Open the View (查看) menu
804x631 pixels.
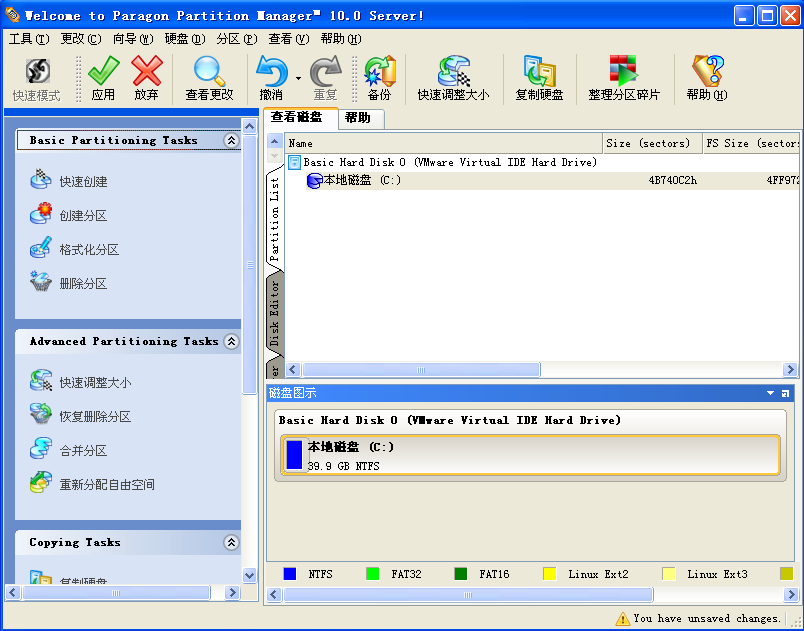289,38
